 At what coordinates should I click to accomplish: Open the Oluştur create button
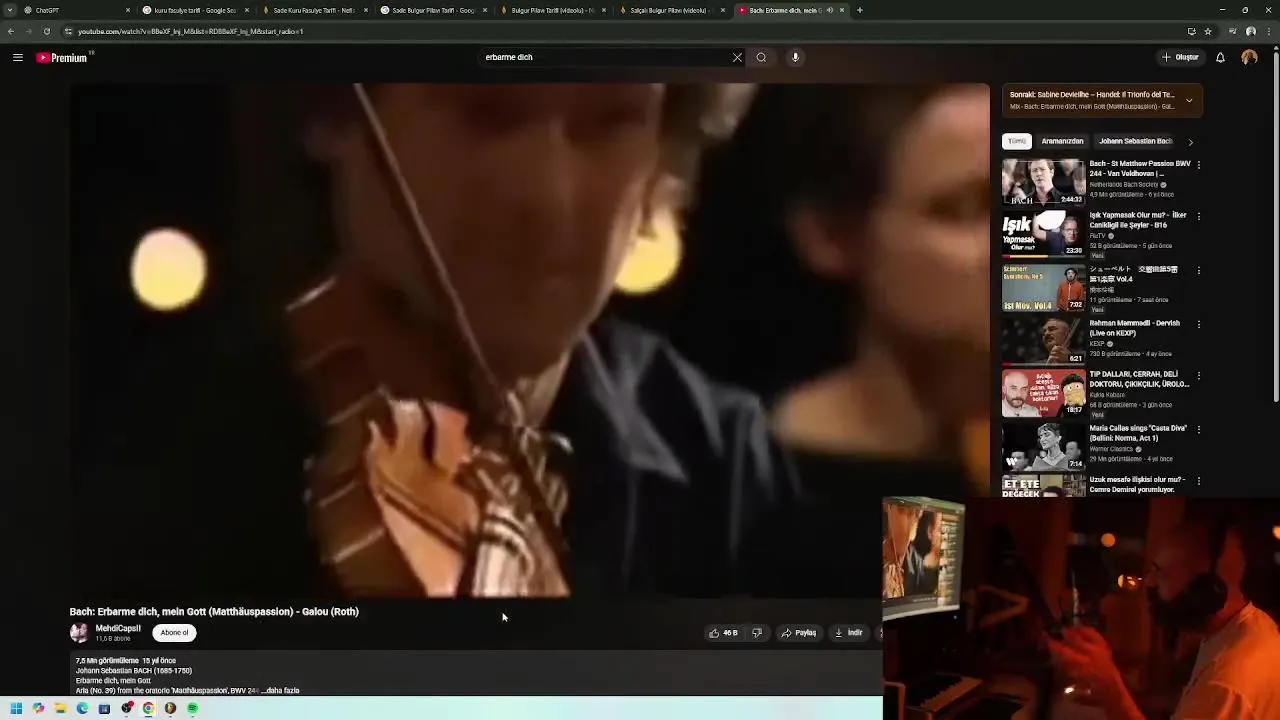tap(1180, 57)
